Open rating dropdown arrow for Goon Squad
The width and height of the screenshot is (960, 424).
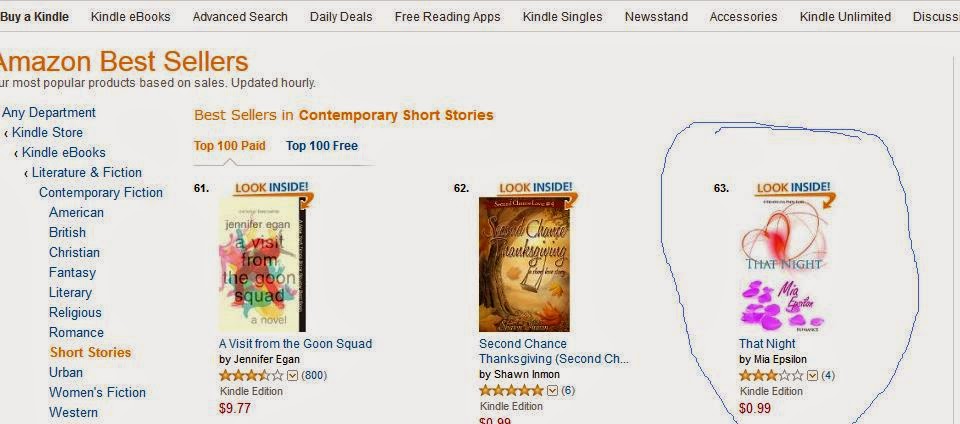coord(293,376)
